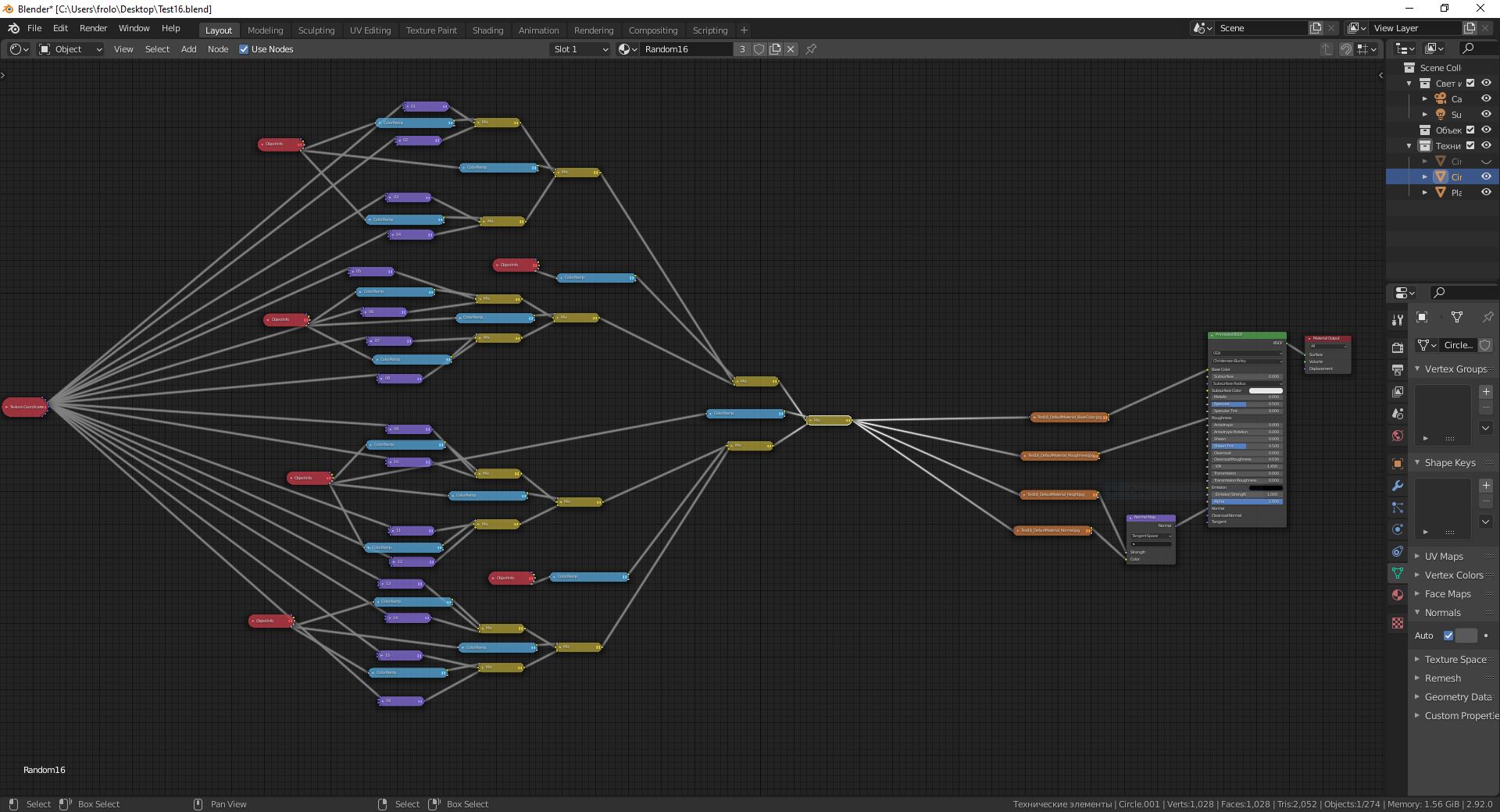Unlink the Random16 material with X icon
1500x812 pixels.
pyautogui.click(x=791, y=49)
